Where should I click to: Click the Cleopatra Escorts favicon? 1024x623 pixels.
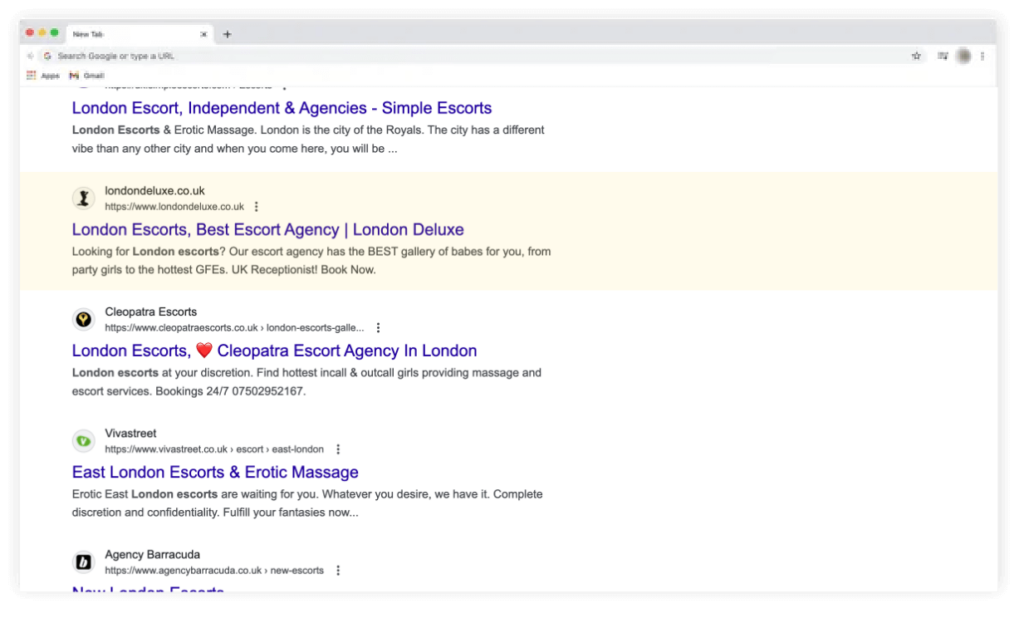[x=84, y=319]
